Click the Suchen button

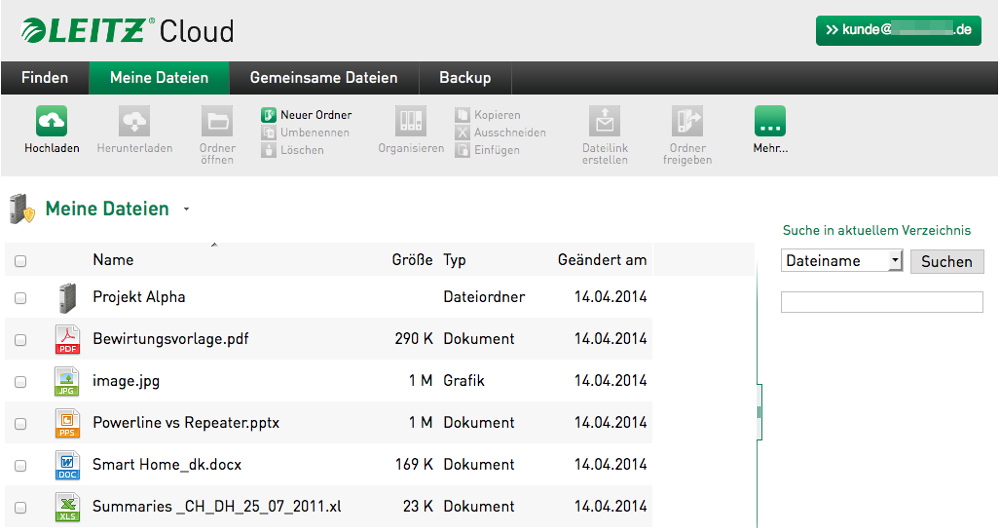point(947,261)
